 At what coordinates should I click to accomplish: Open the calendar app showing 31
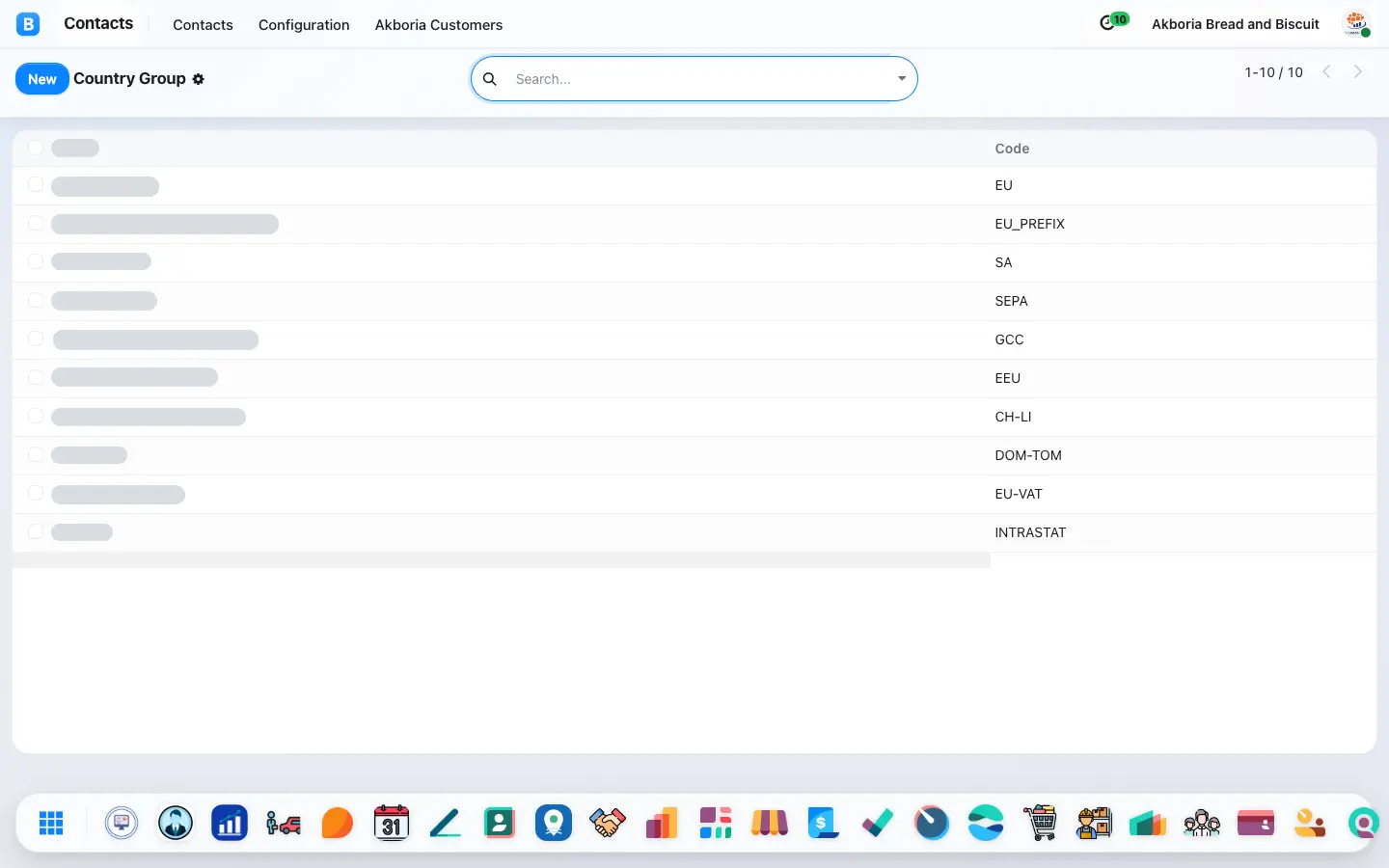coord(392,823)
